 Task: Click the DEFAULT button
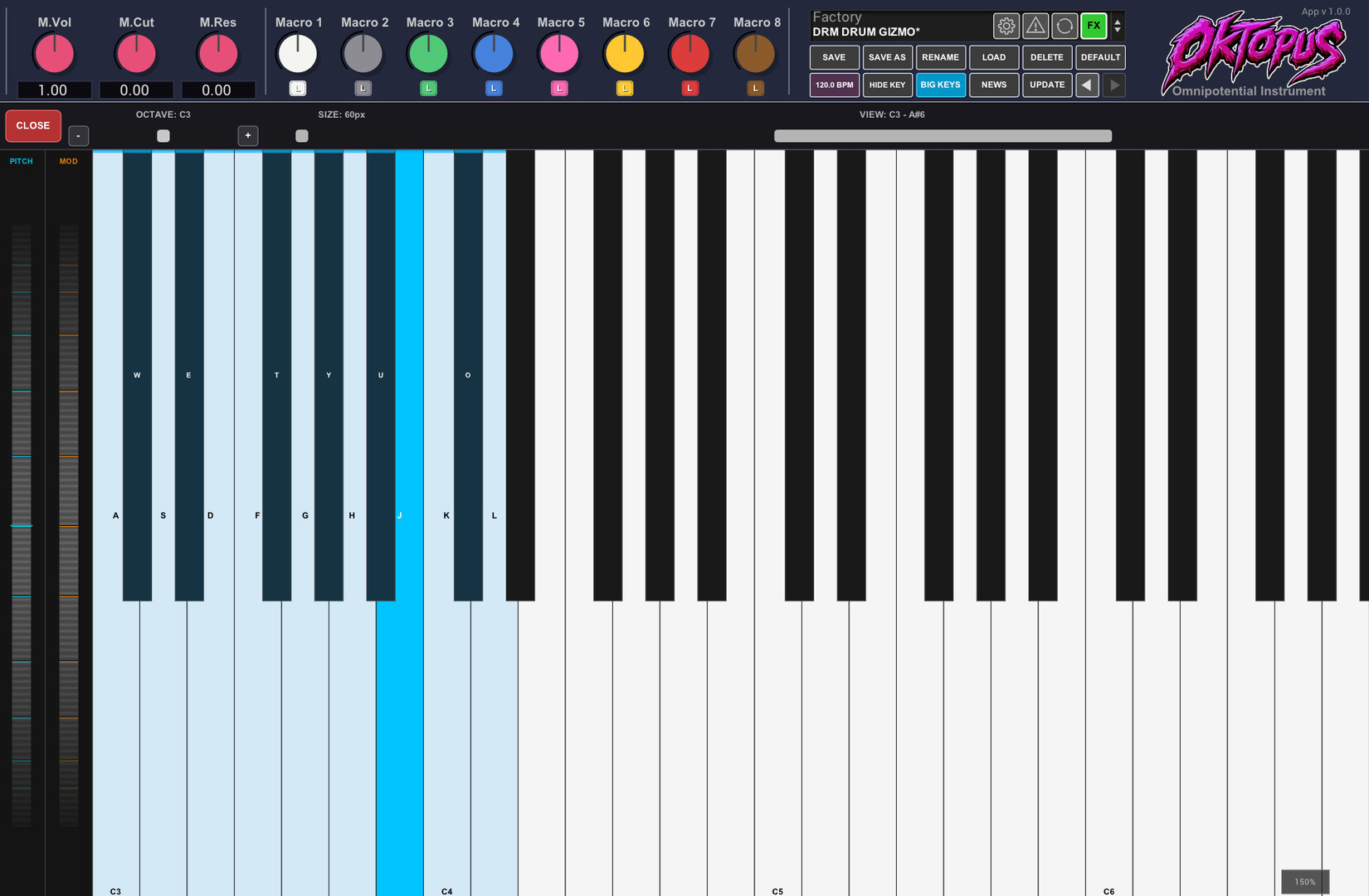click(x=1100, y=57)
